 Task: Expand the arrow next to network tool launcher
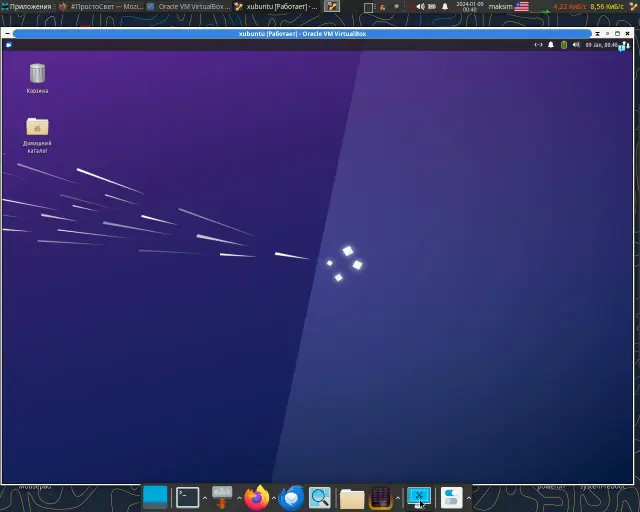(239, 498)
